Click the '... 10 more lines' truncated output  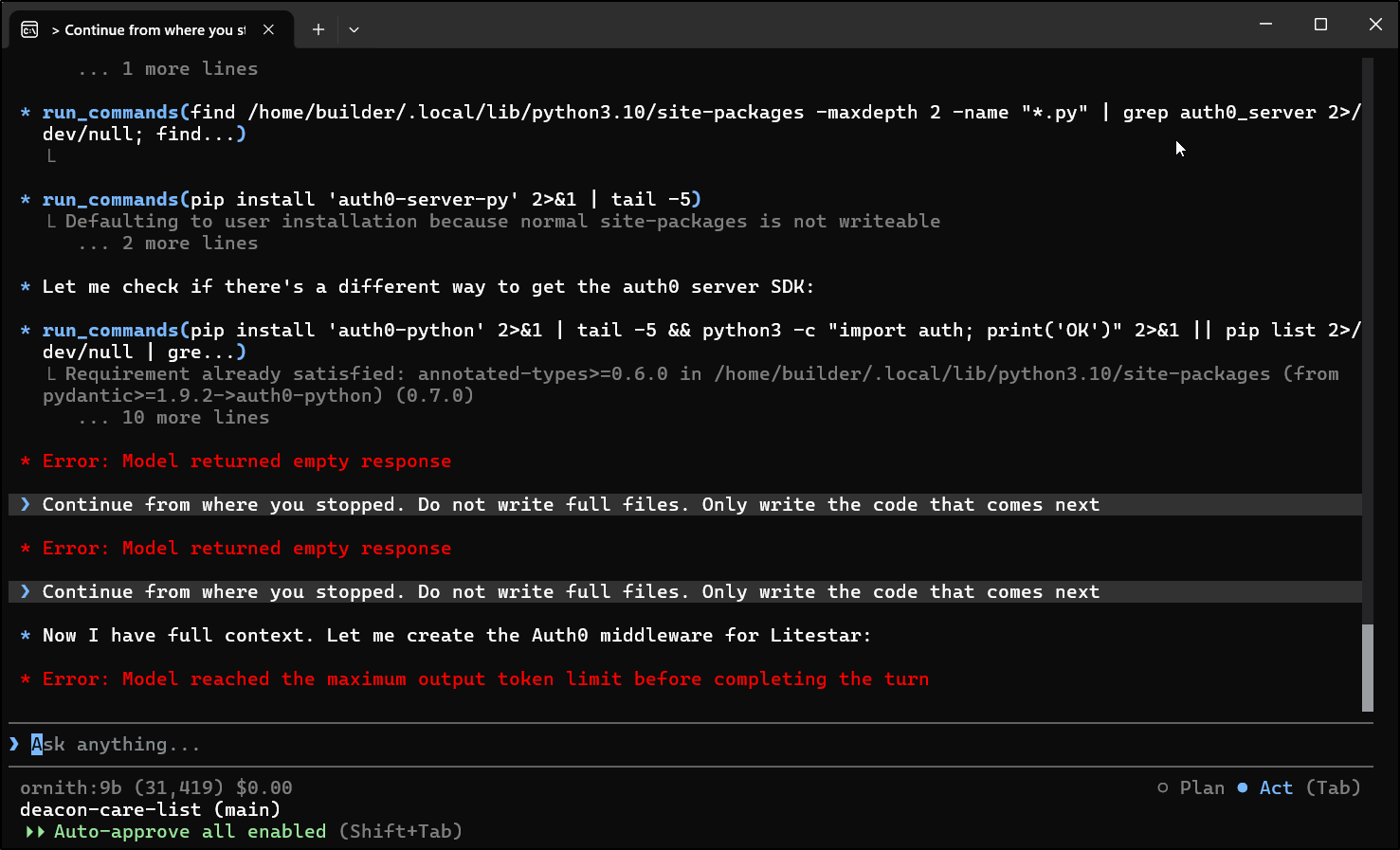[x=173, y=417]
